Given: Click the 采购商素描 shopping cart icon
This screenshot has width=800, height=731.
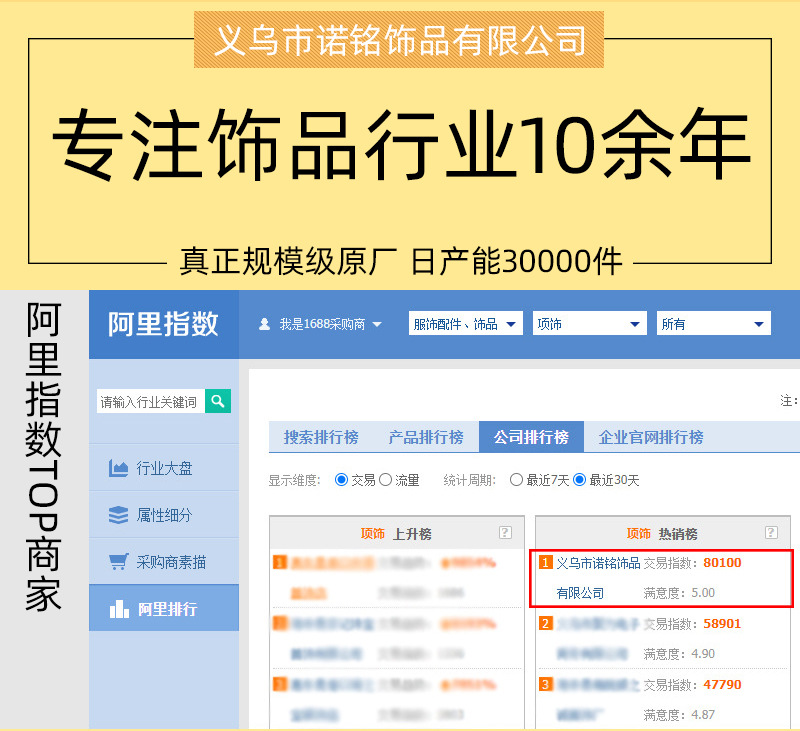Looking at the screenshot, I should pyautogui.click(x=118, y=562).
